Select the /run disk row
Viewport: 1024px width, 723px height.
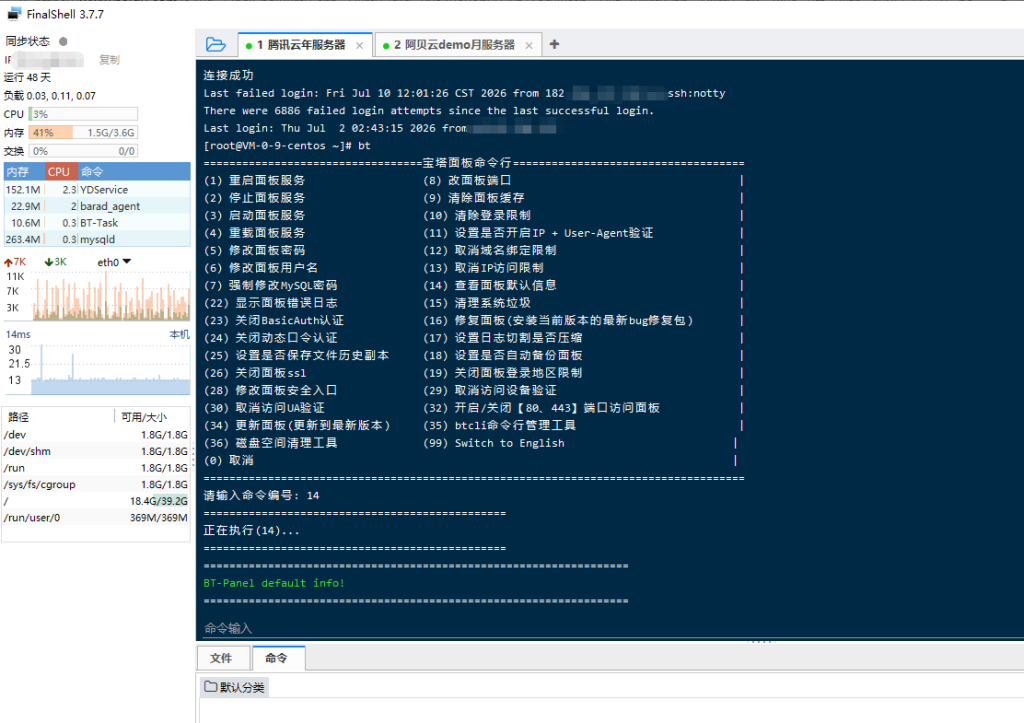pos(96,468)
